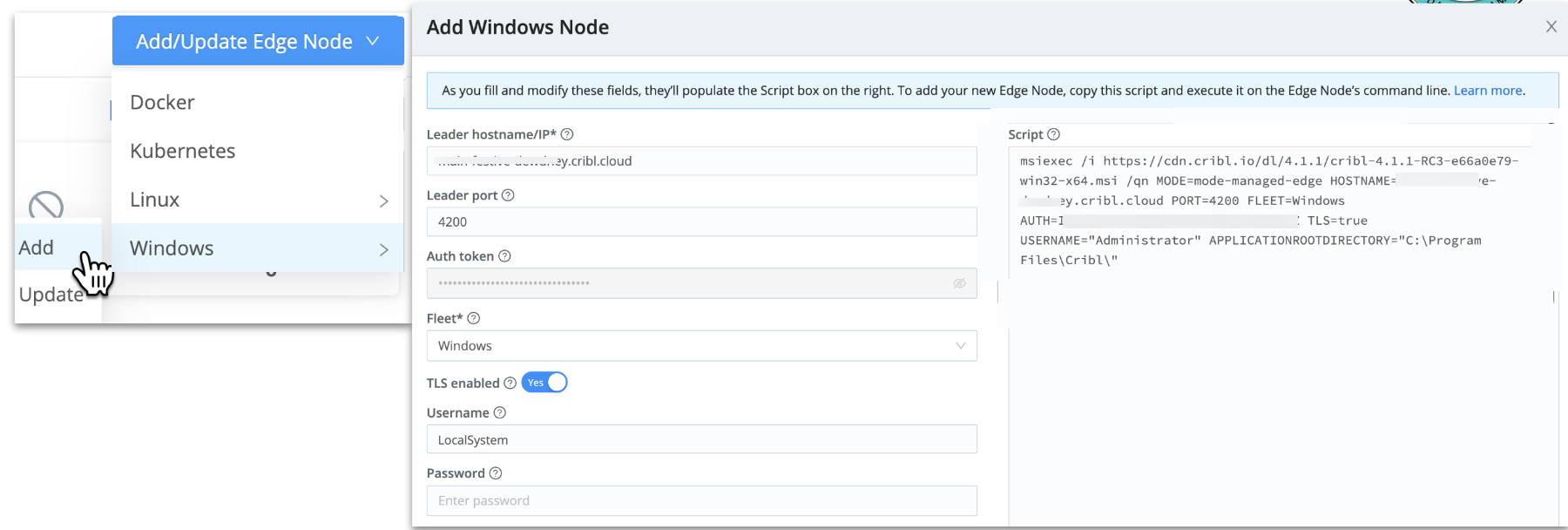The height and width of the screenshot is (530, 1568).
Task: Click the Username field containing LocalSystem
Action: (x=702, y=439)
